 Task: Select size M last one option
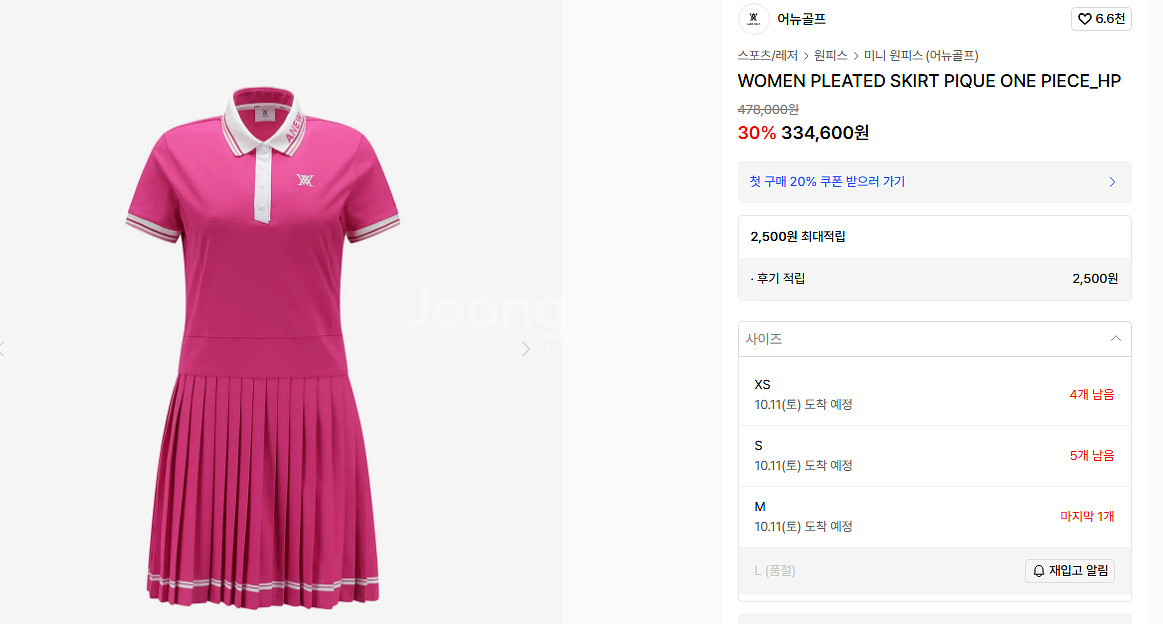click(x=935, y=516)
